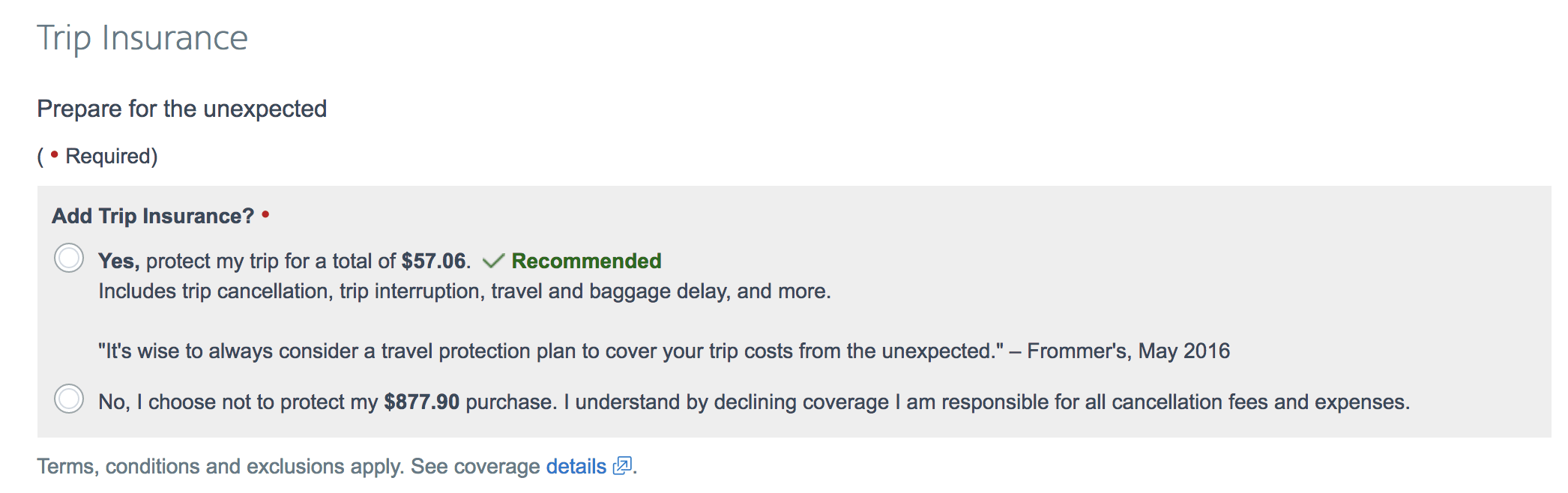The height and width of the screenshot is (493, 1568).
Task: Select the Yes protect my trip radio button
Action: [x=69, y=258]
